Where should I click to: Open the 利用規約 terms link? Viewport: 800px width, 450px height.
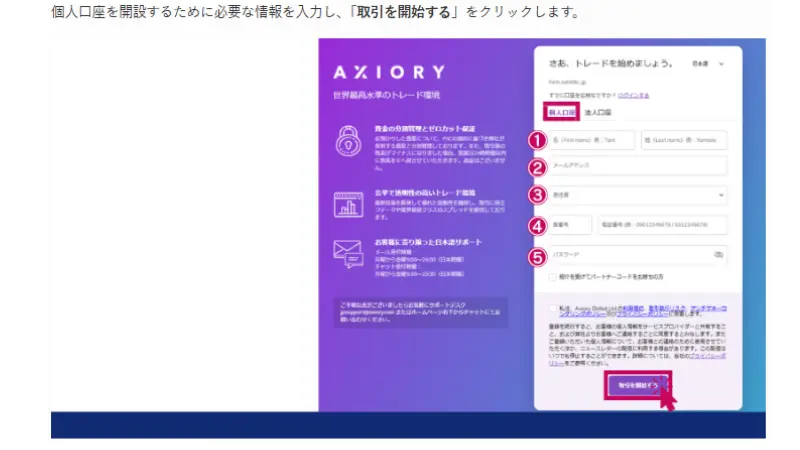[x=632, y=308]
